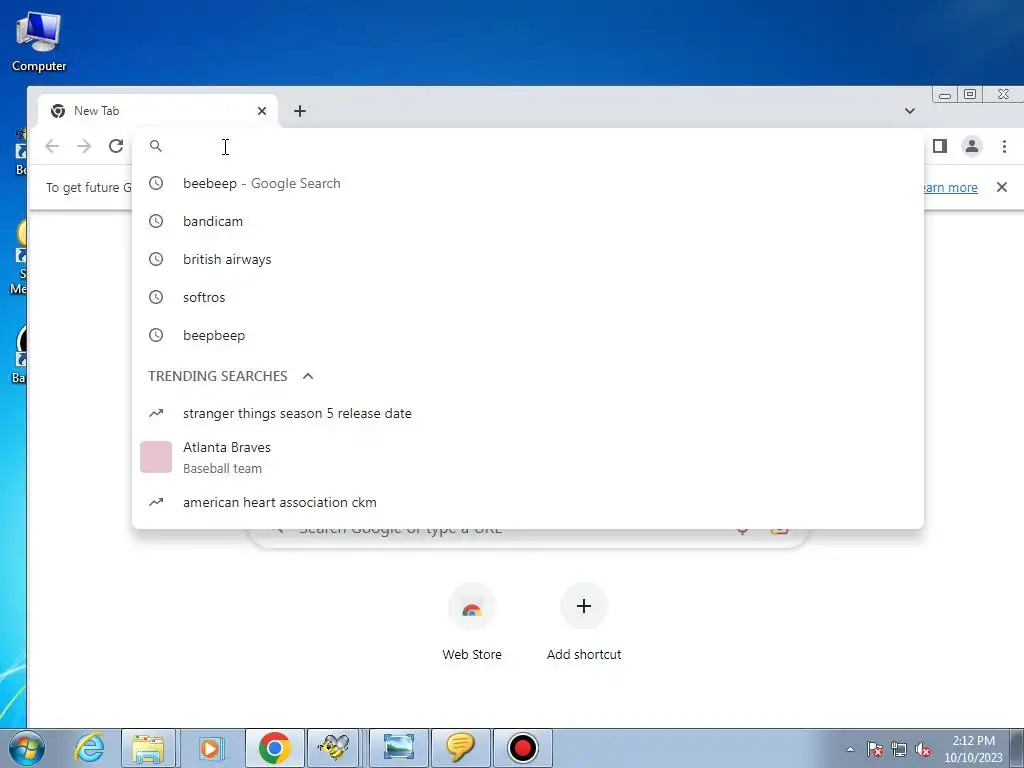Click the browser Back arrow
Image resolution: width=1024 pixels, height=768 pixels.
52,146
